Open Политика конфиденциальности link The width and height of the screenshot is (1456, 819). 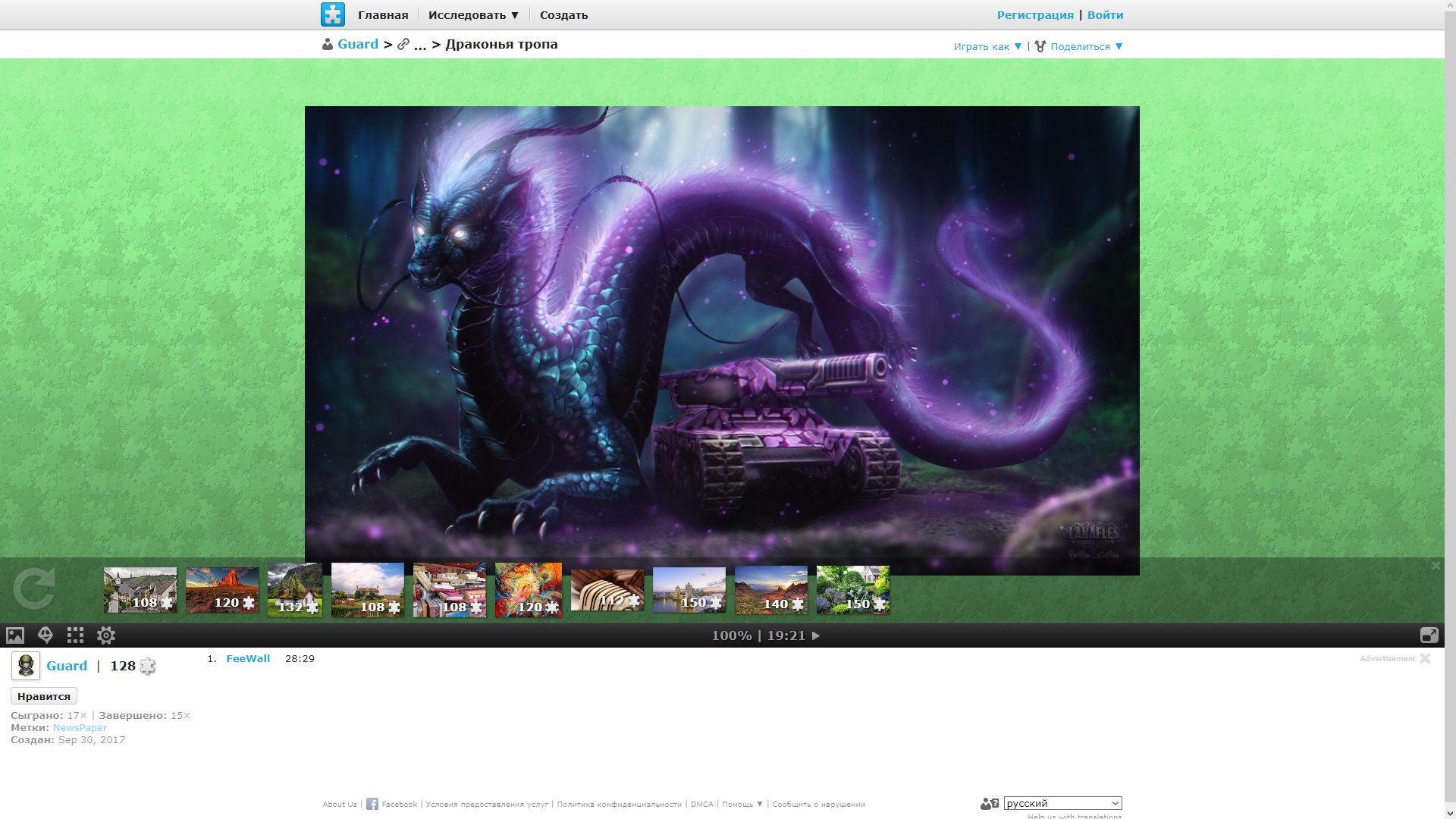[620, 805]
